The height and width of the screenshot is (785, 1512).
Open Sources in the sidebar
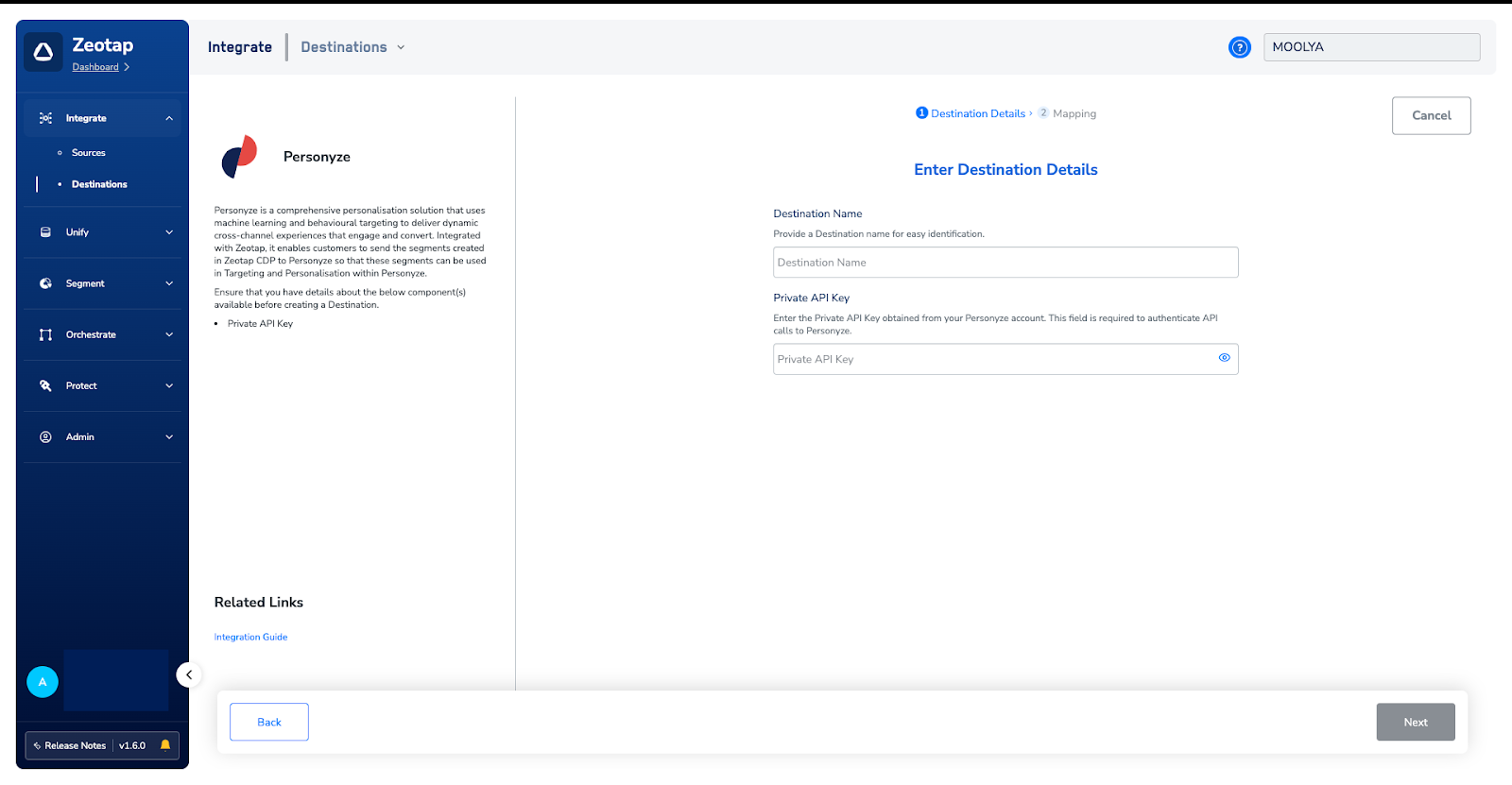[89, 153]
